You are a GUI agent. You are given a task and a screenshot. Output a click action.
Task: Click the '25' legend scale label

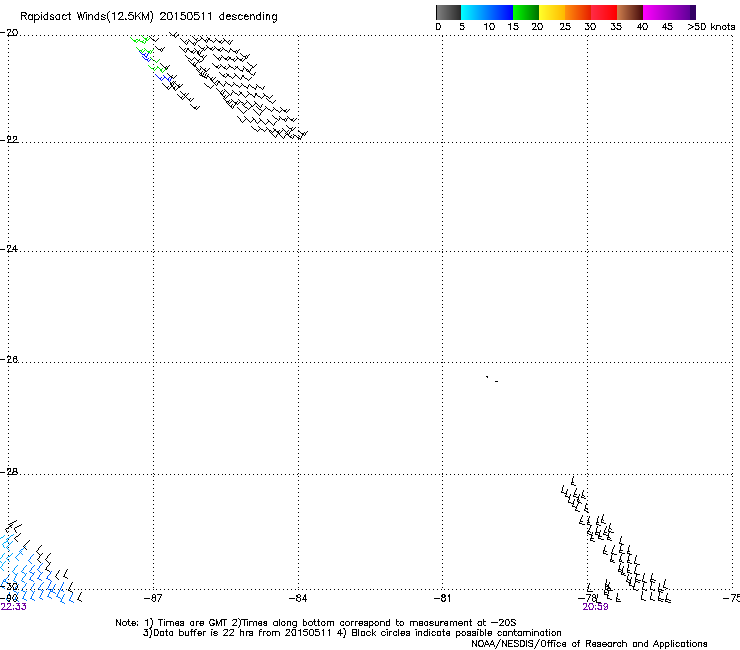click(565, 27)
